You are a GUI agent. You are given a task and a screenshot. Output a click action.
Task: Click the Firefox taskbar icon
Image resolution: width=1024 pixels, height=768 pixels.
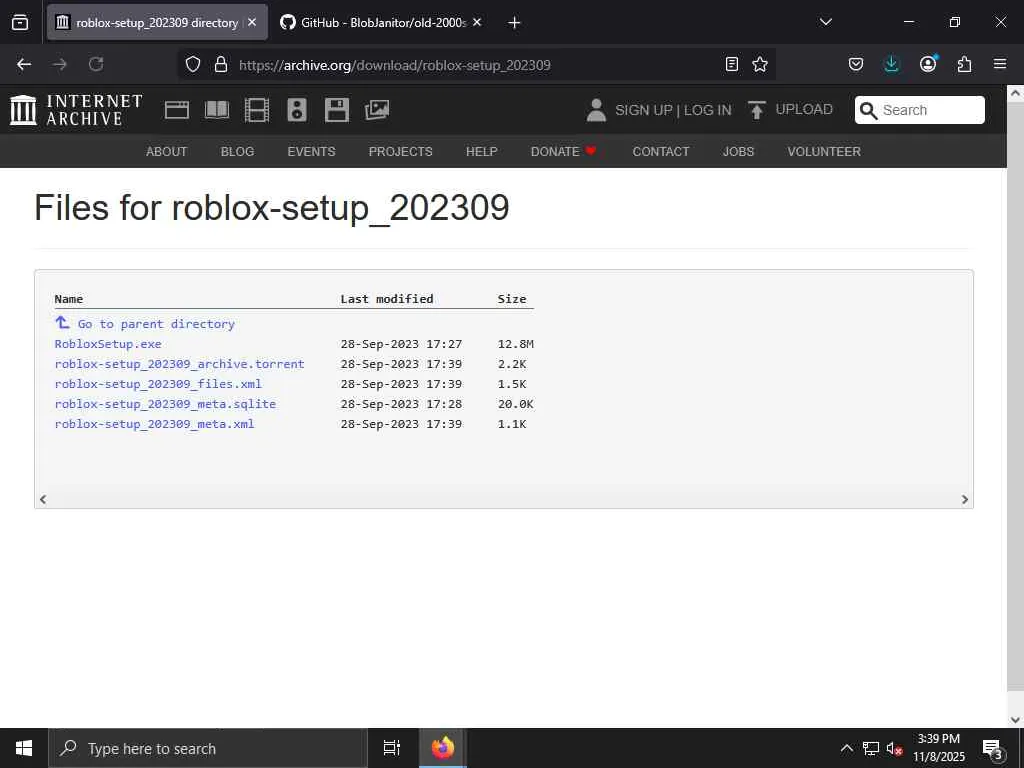(443, 748)
